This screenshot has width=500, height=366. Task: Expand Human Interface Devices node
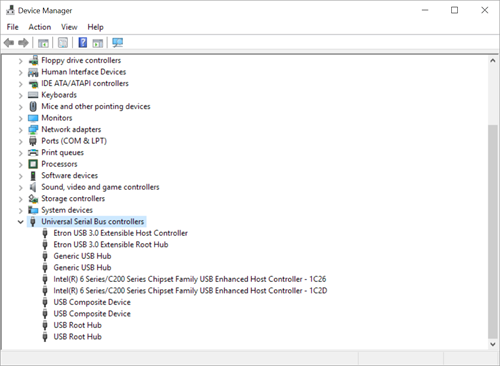pos(20,72)
